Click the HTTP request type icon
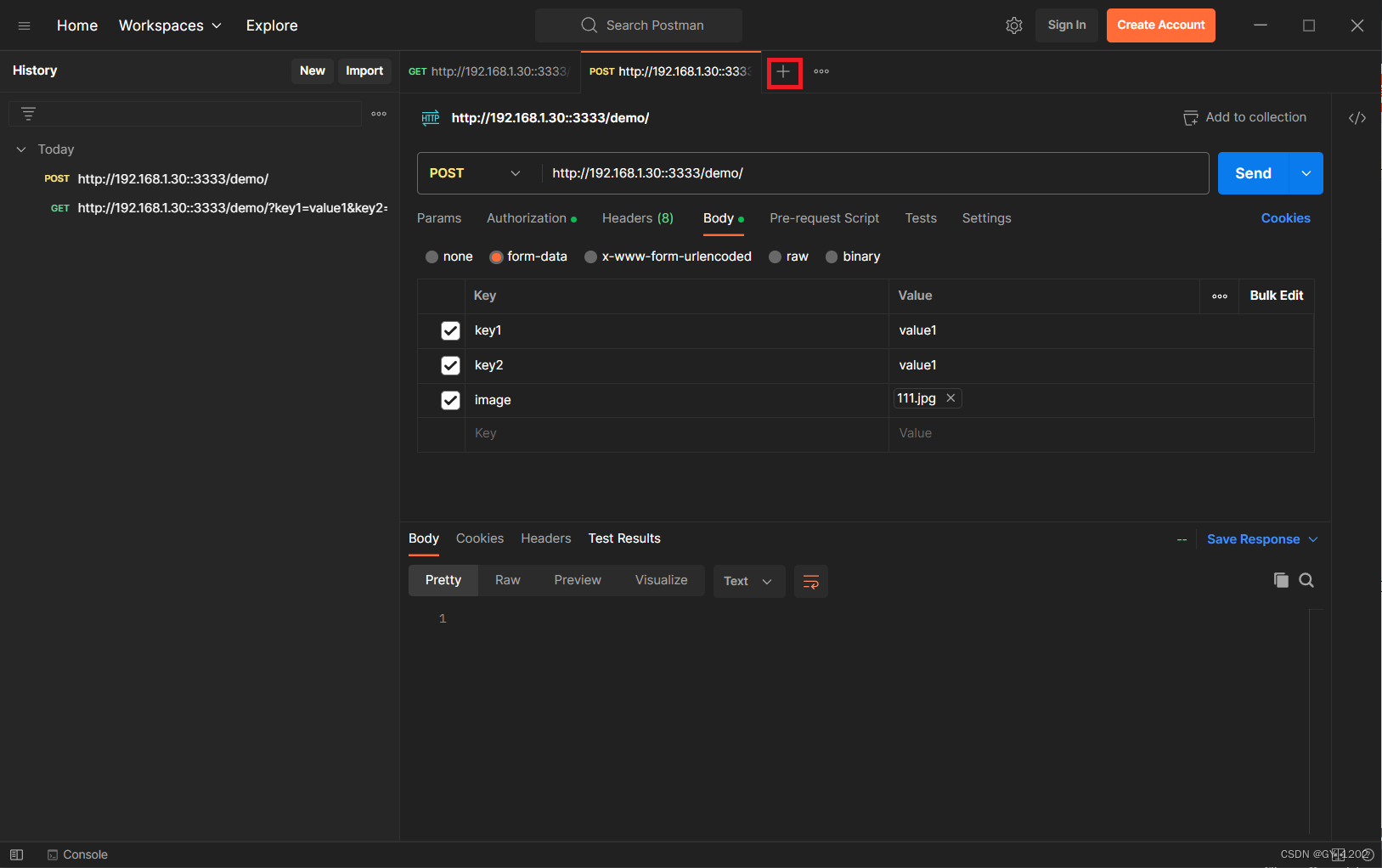The width and height of the screenshot is (1382, 868). (x=431, y=118)
